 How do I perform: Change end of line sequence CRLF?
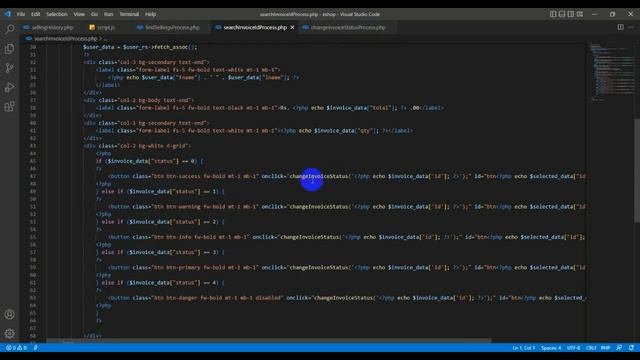591,348
